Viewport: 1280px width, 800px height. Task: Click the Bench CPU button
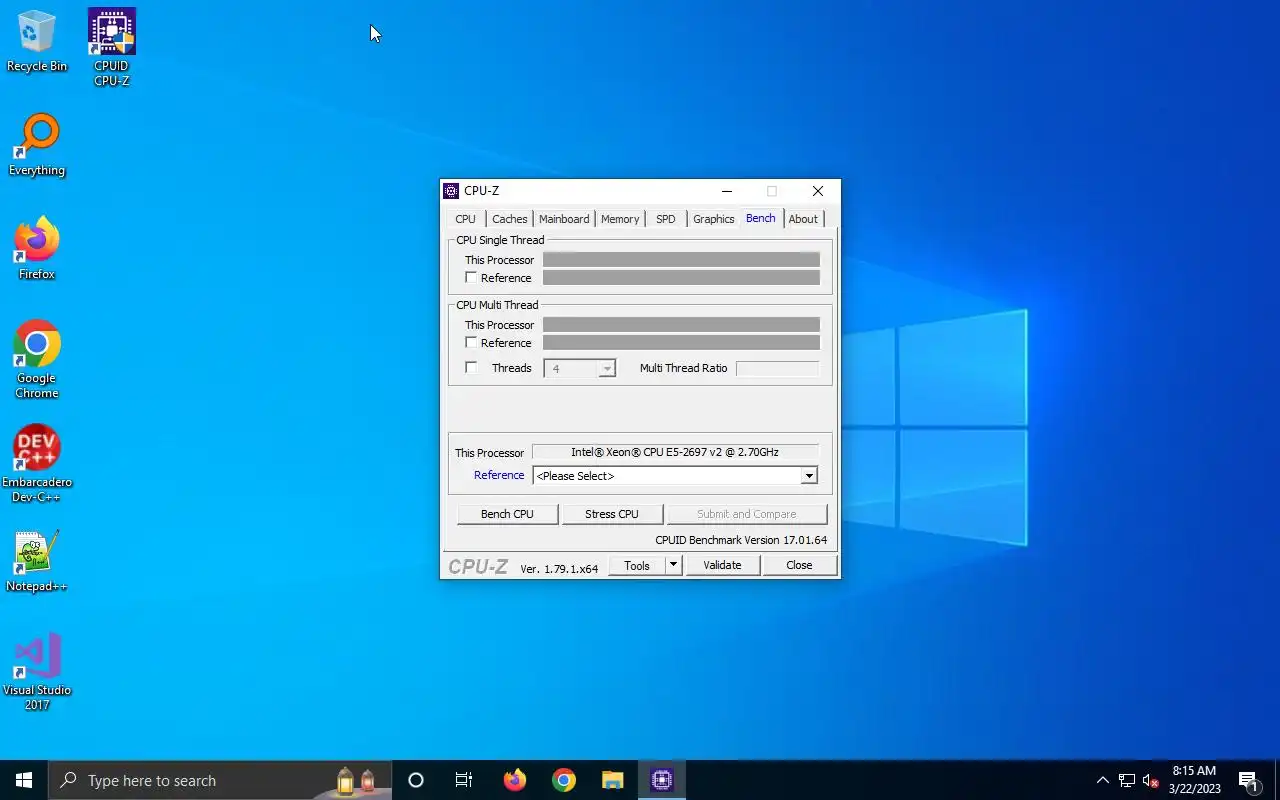click(507, 514)
